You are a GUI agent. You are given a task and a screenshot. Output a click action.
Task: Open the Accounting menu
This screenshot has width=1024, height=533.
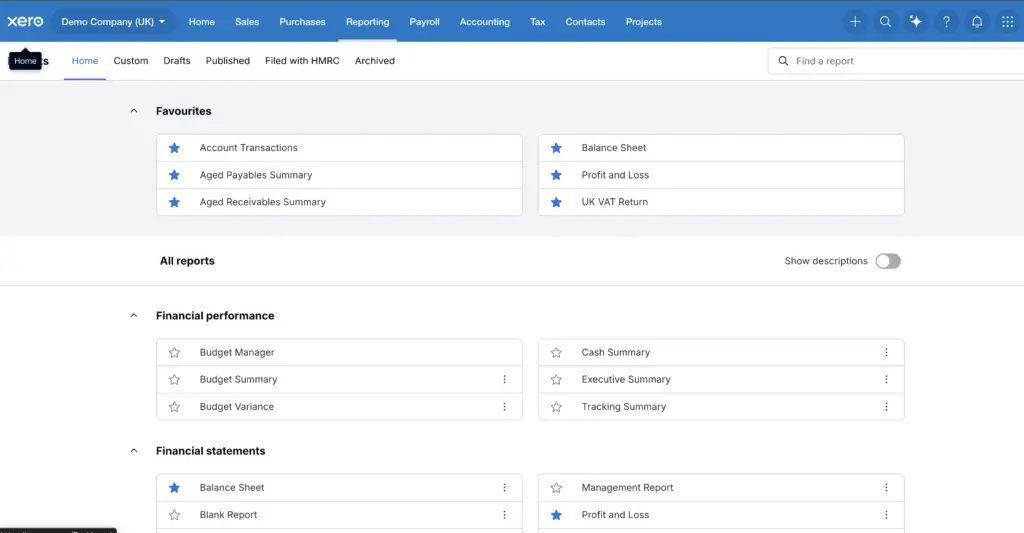pos(485,22)
